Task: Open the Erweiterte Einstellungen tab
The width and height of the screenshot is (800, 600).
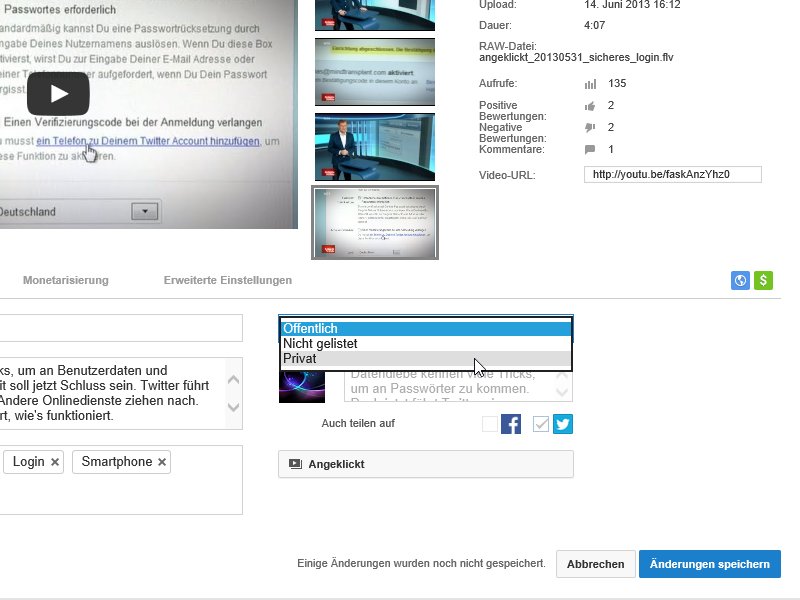Action: pos(228,280)
